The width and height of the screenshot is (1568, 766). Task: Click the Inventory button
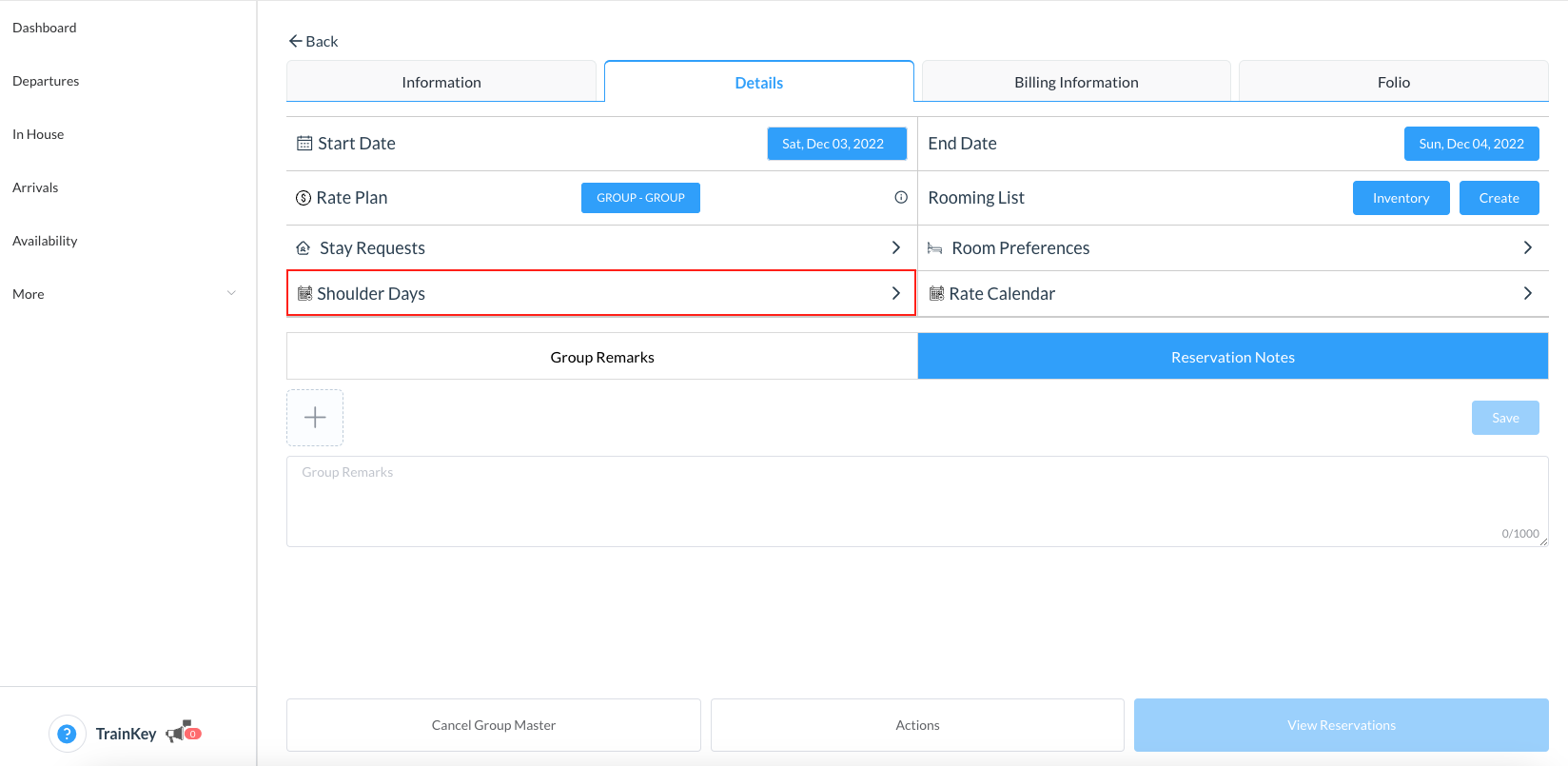tap(1401, 198)
